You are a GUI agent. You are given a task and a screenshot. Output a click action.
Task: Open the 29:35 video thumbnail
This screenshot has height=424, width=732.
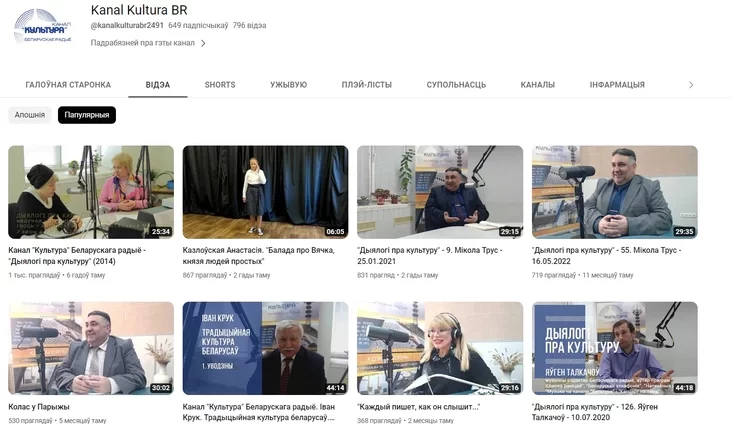pyautogui.click(x=615, y=192)
